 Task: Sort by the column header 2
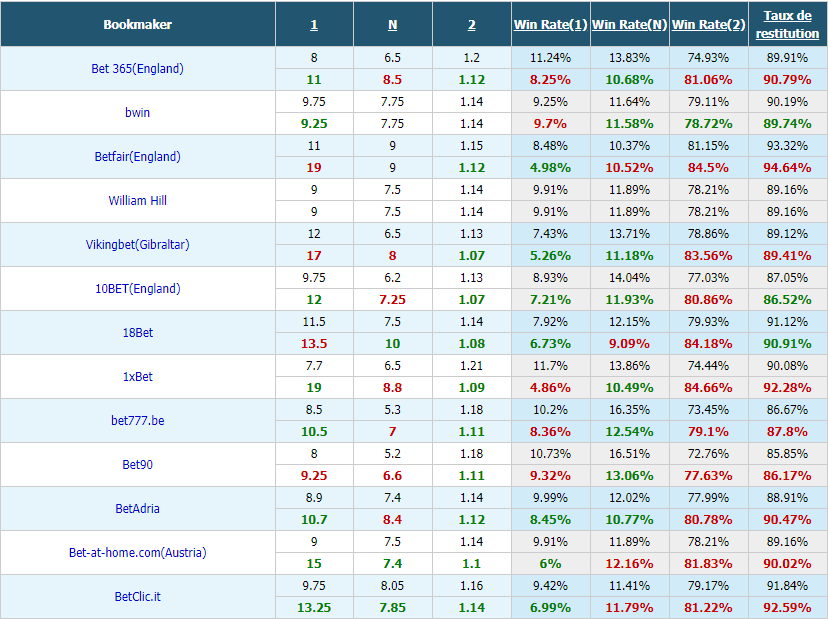click(472, 25)
